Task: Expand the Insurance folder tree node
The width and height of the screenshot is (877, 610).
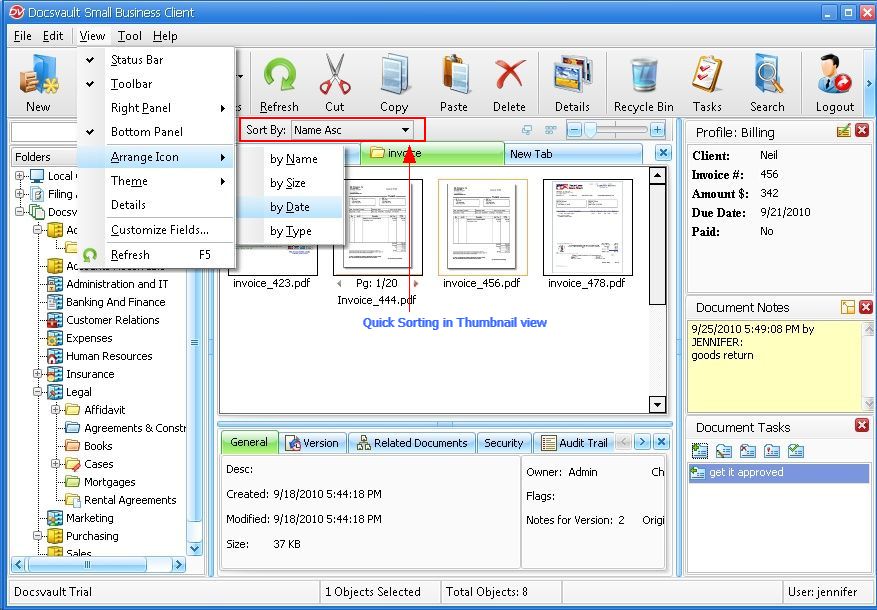Action: pyautogui.click(x=39, y=374)
